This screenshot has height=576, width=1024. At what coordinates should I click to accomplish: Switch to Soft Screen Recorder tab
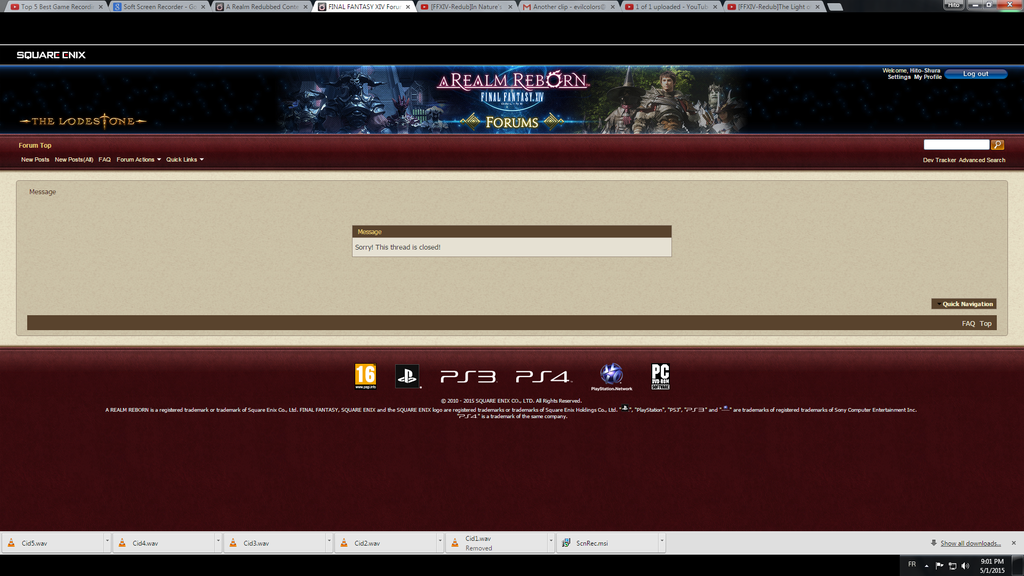click(x=159, y=7)
